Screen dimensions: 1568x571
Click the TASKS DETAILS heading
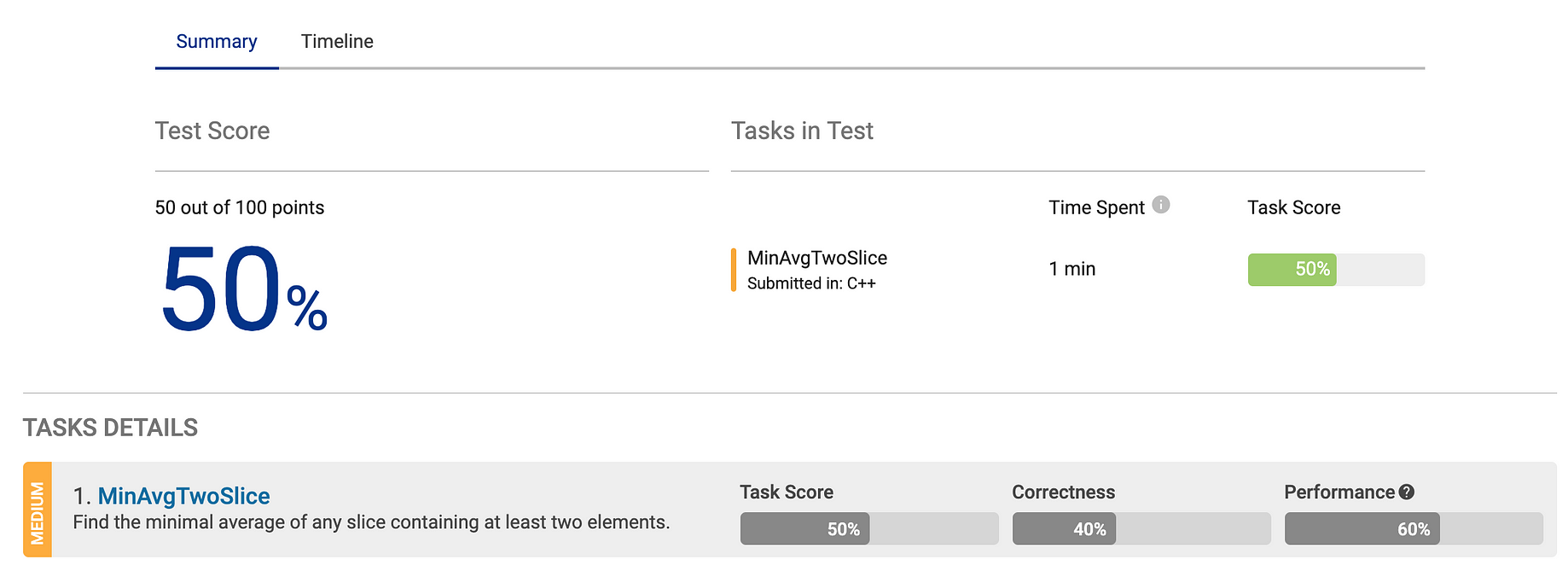click(110, 428)
